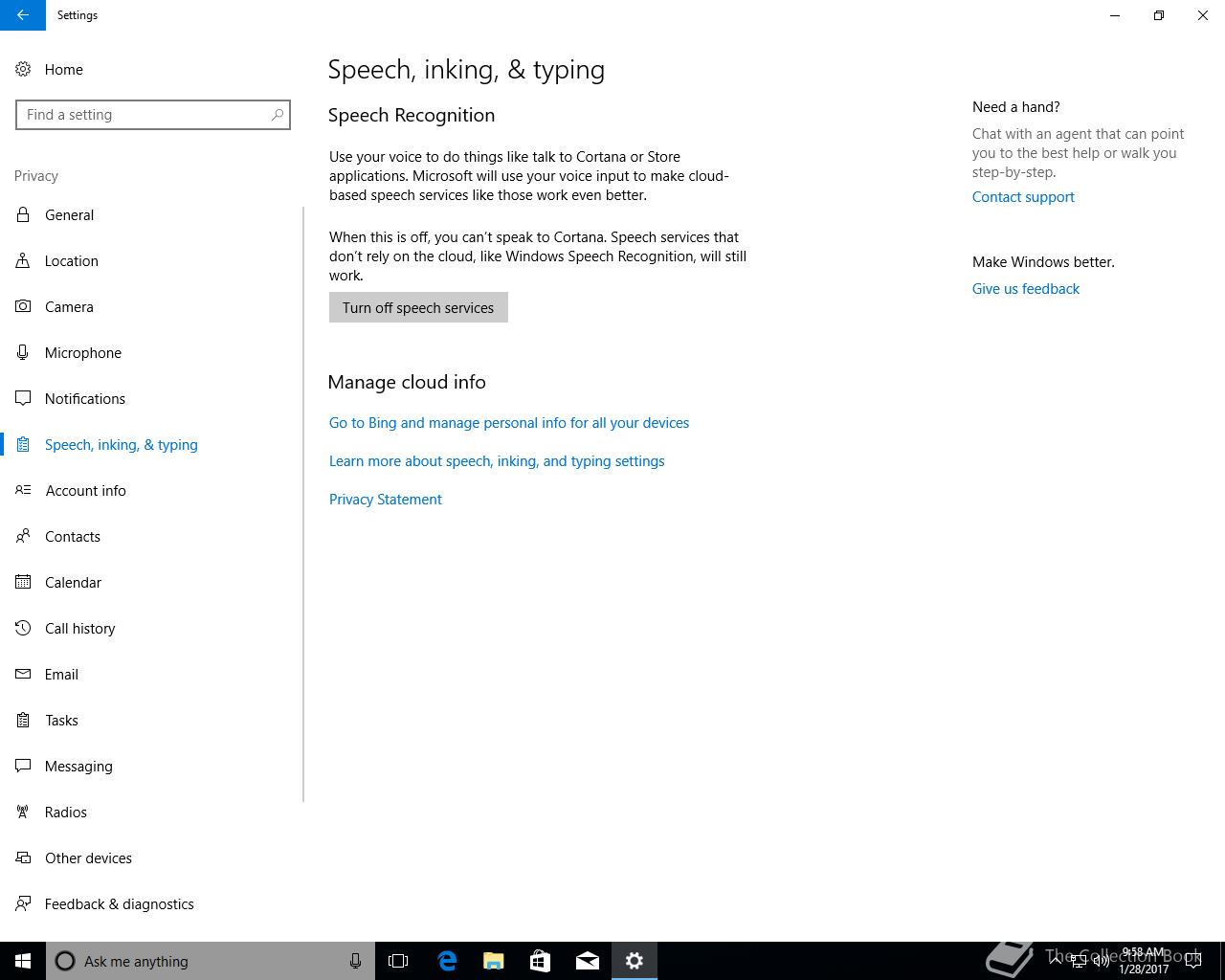
Task: Click the Camera icon in sidebar
Action: click(x=23, y=306)
